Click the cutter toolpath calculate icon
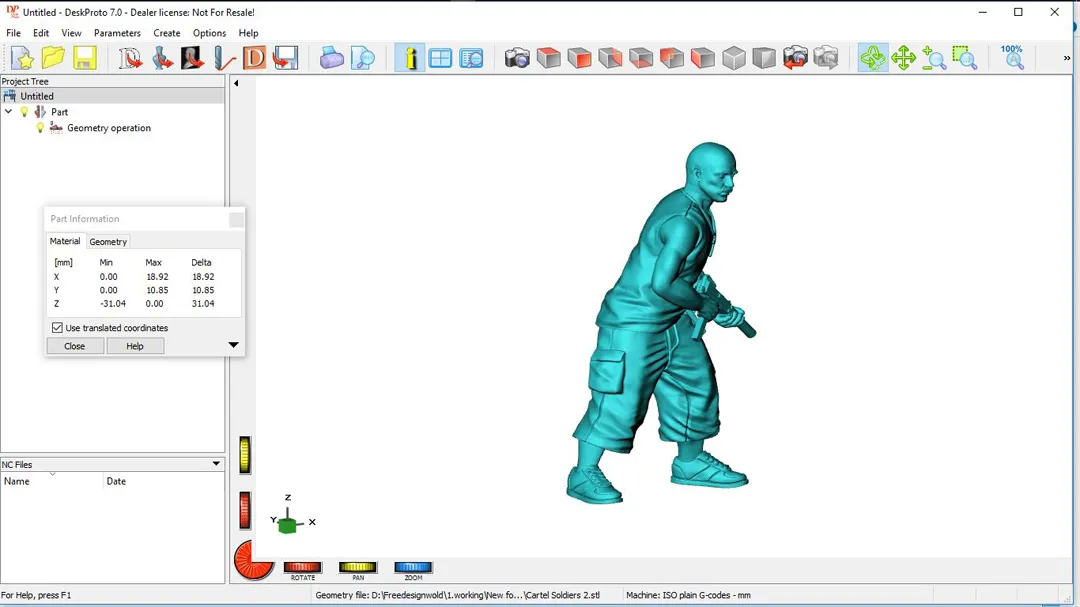This screenshot has height=607, width=1080. [223, 58]
